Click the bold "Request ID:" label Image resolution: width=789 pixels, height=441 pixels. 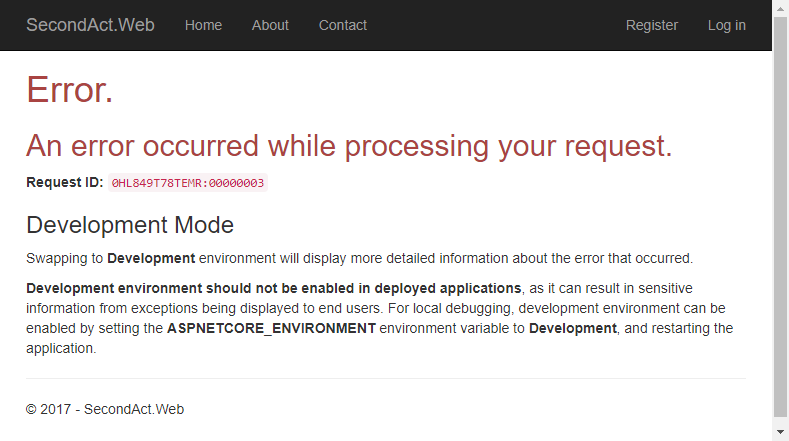[x=64, y=182]
